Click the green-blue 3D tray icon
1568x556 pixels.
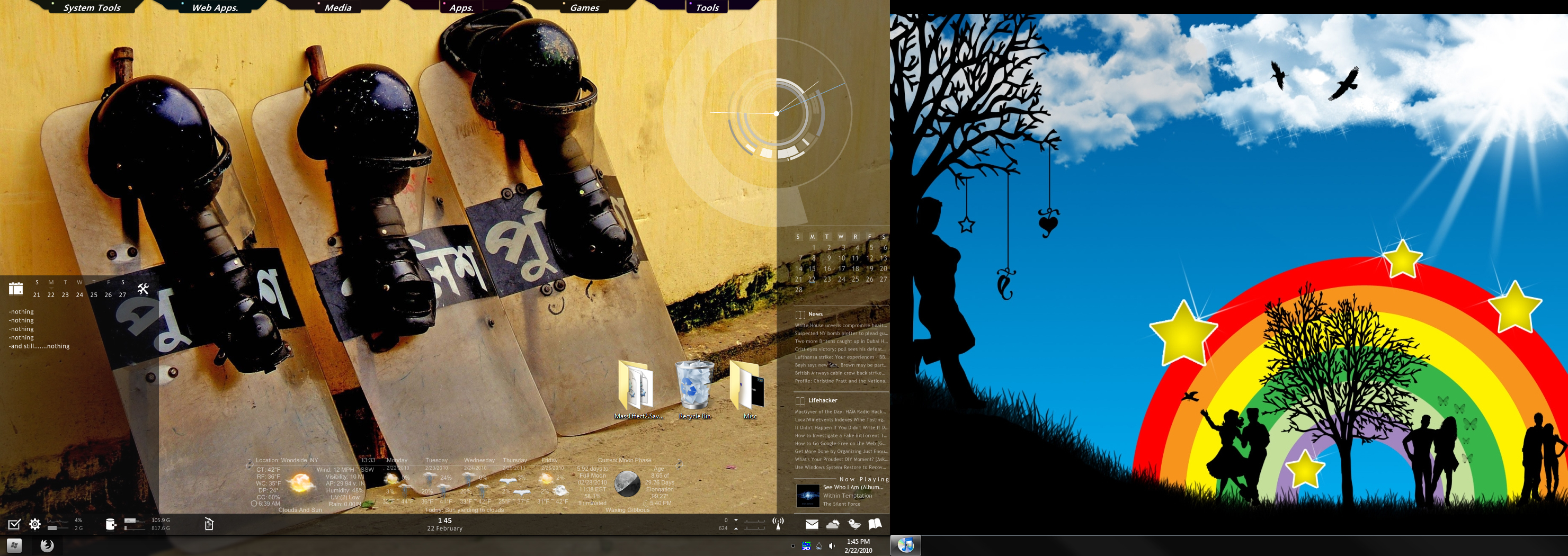click(x=806, y=545)
